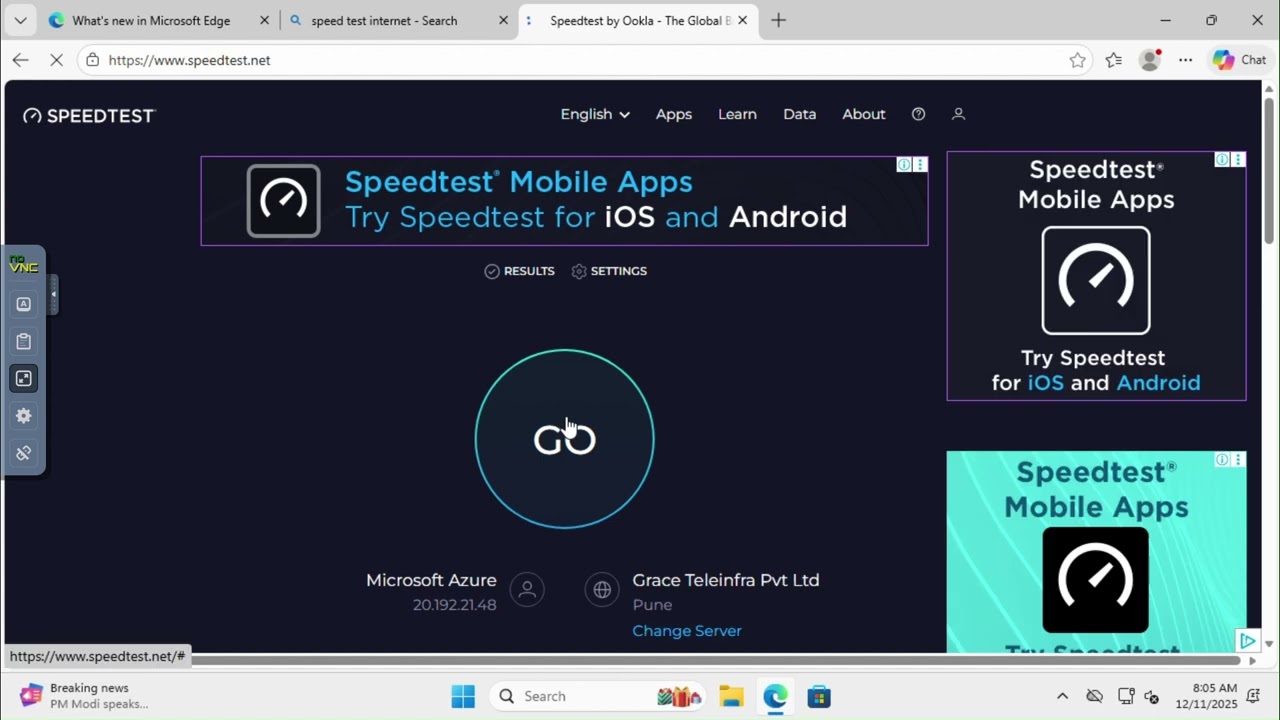
Task: Open the Favorites list
Action: click(x=1113, y=60)
